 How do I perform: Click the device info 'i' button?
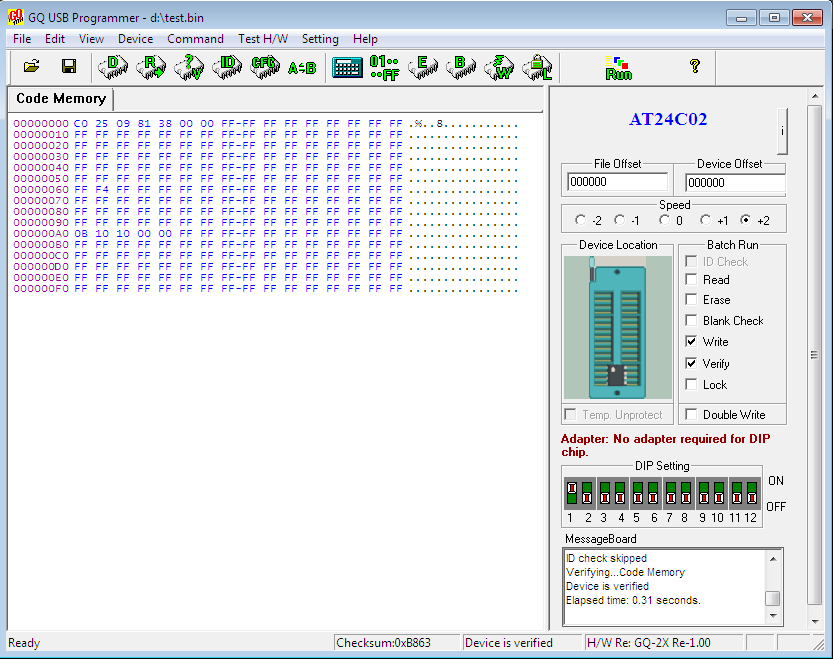(x=782, y=131)
